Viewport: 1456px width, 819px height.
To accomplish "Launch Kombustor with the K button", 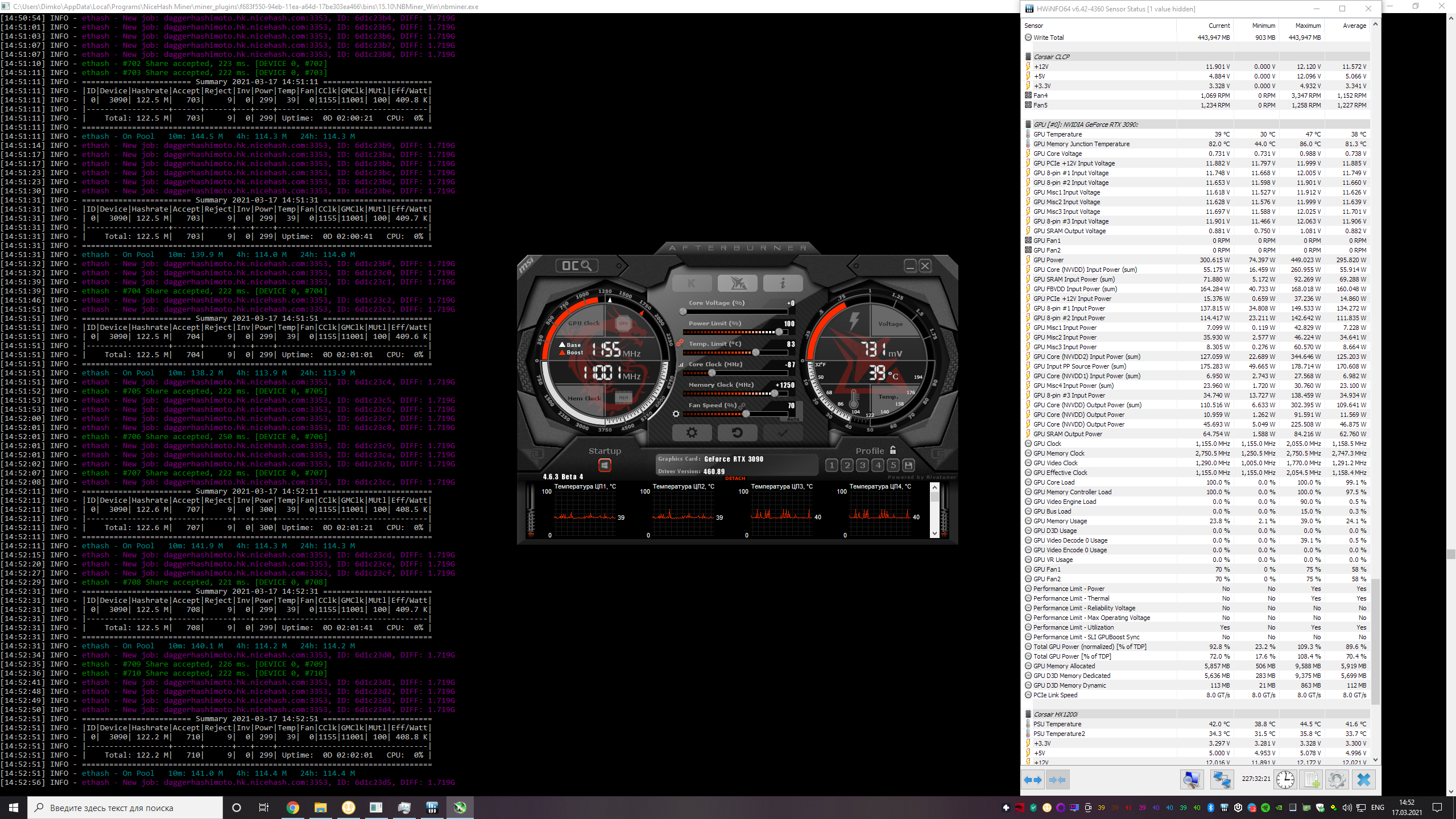I will click(x=692, y=283).
